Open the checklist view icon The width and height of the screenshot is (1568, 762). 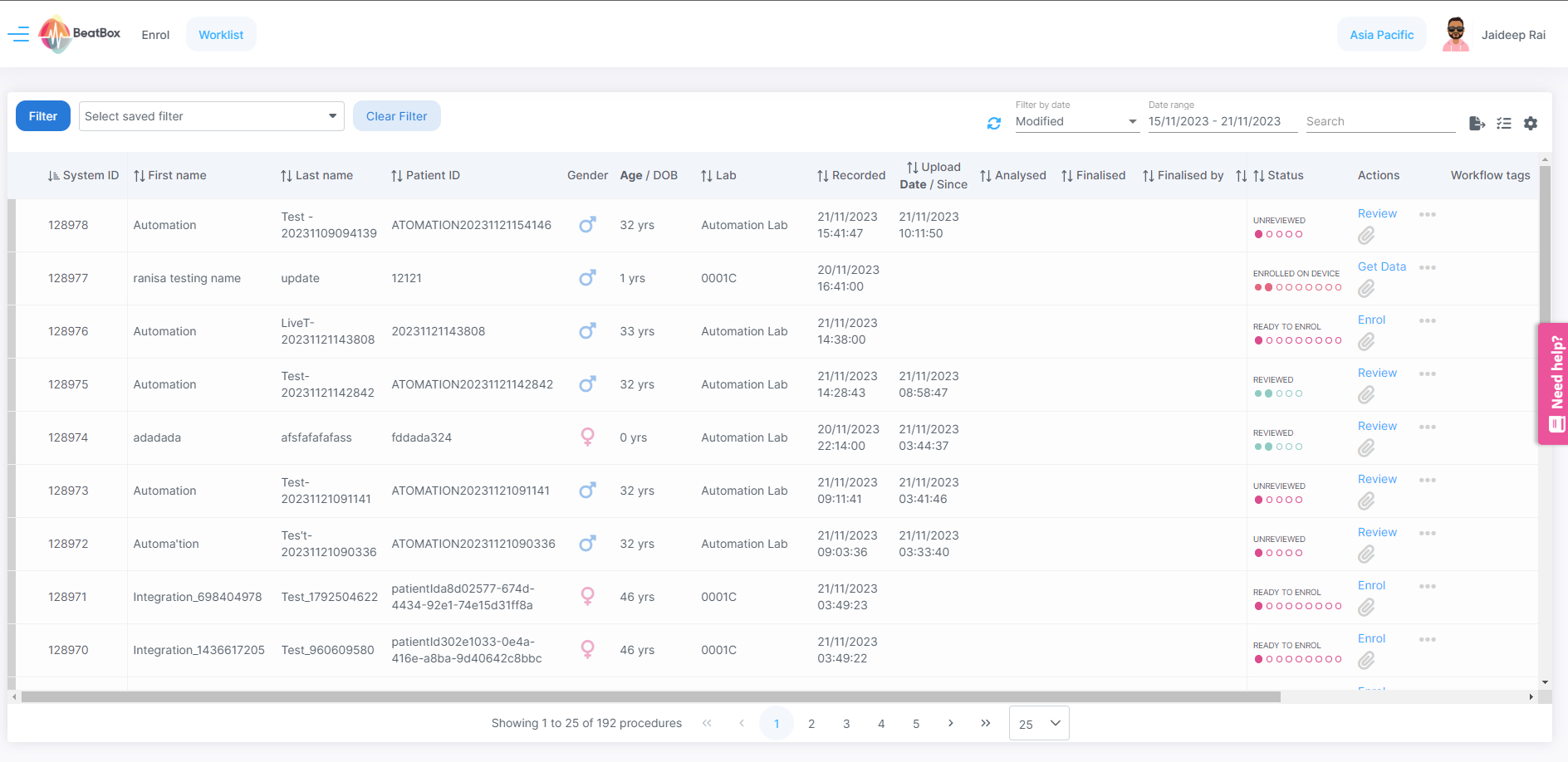tap(1503, 123)
